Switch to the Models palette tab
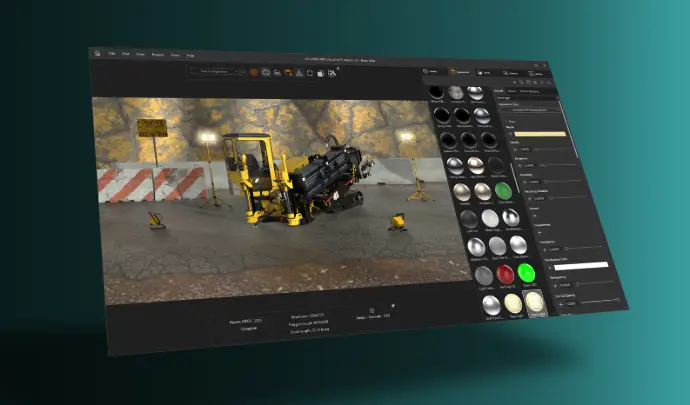This screenshot has width=690, height=405. [x=430, y=71]
